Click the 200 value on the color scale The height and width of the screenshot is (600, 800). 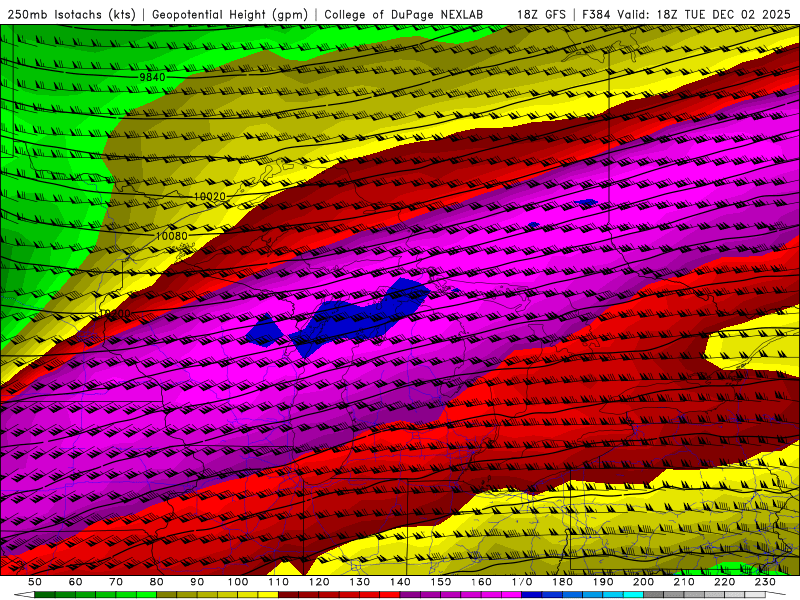point(643,582)
